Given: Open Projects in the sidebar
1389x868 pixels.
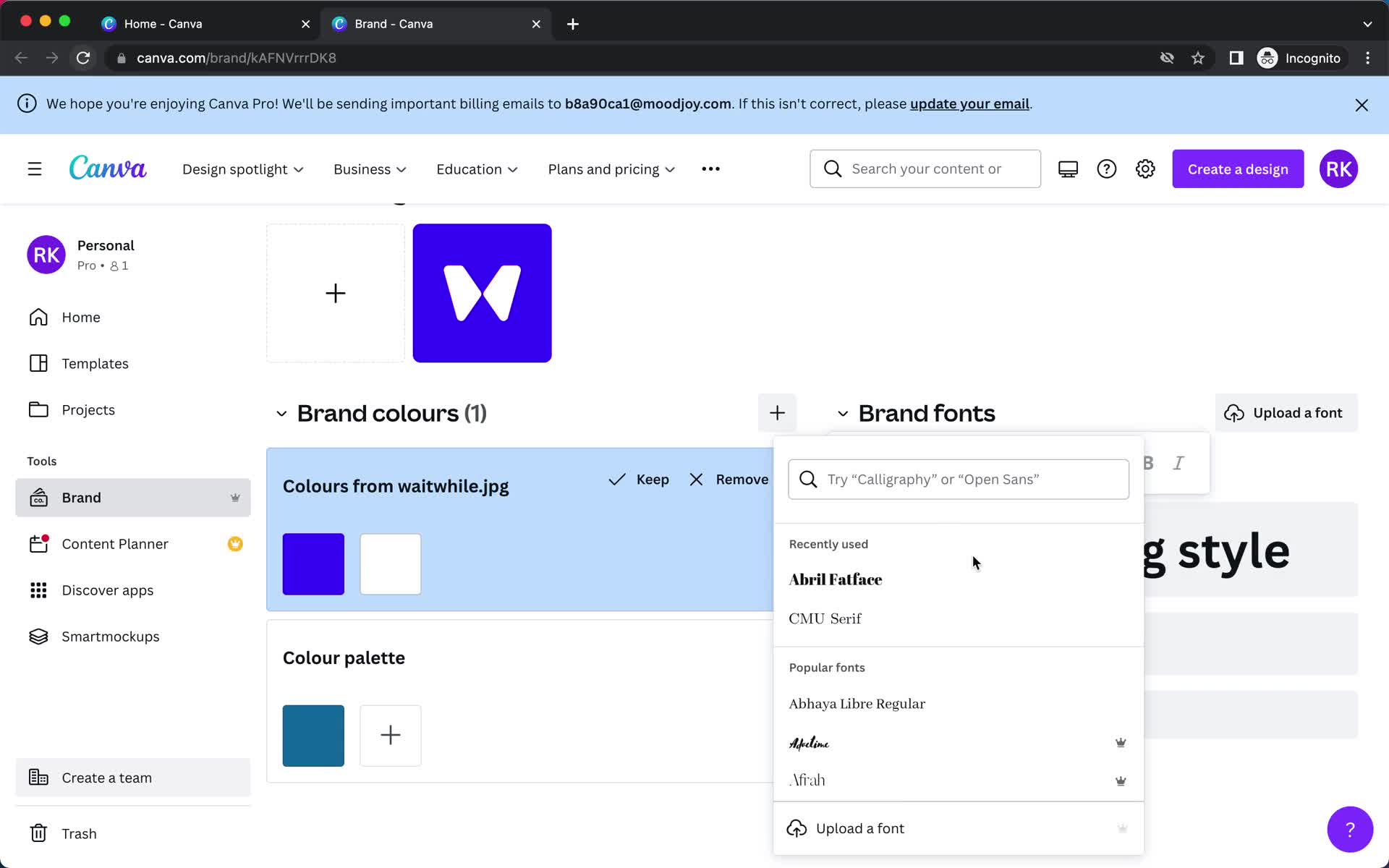Looking at the screenshot, I should (133, 409).
